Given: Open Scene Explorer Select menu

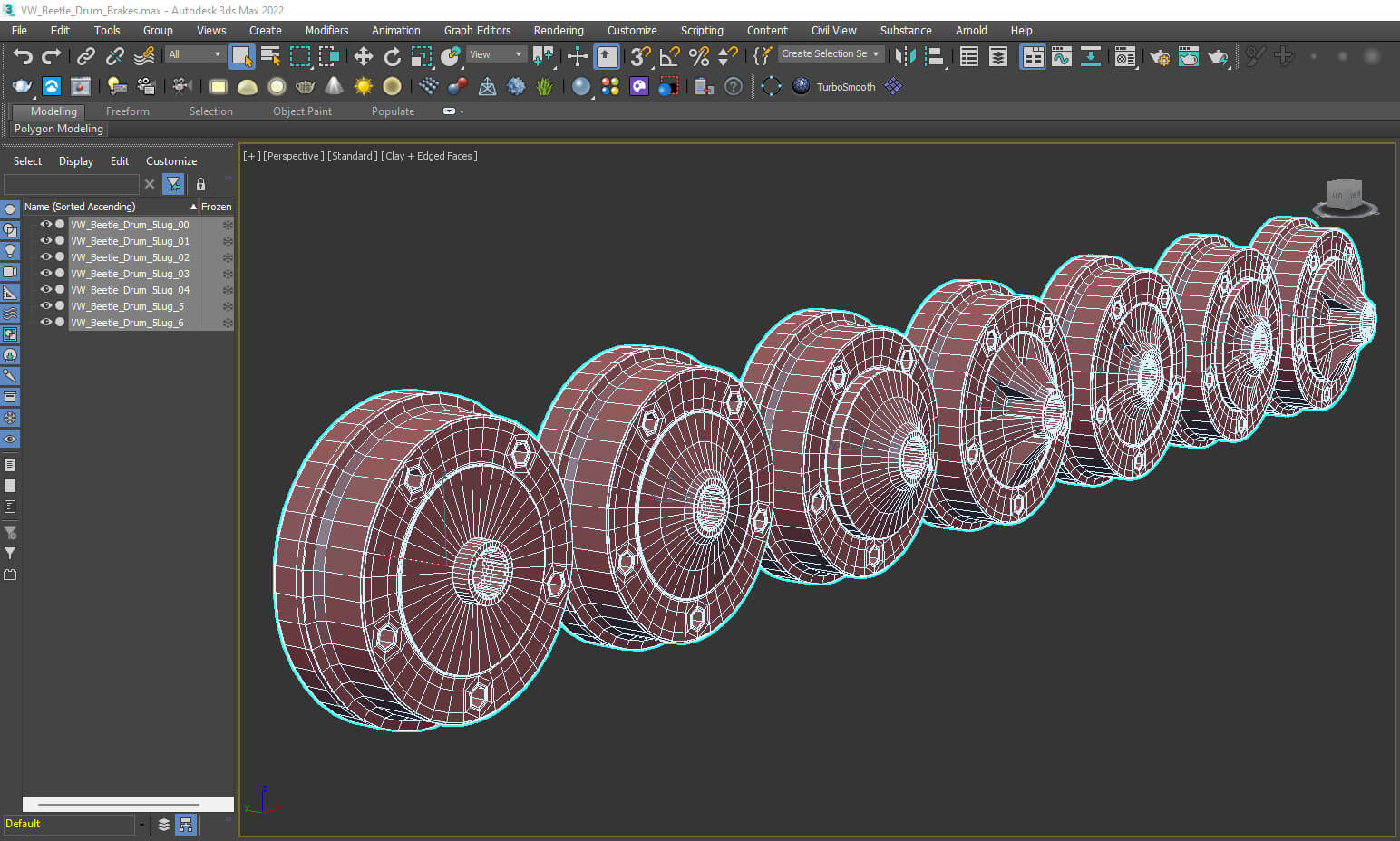Looking at the screenshot, I should coord(27,161).
